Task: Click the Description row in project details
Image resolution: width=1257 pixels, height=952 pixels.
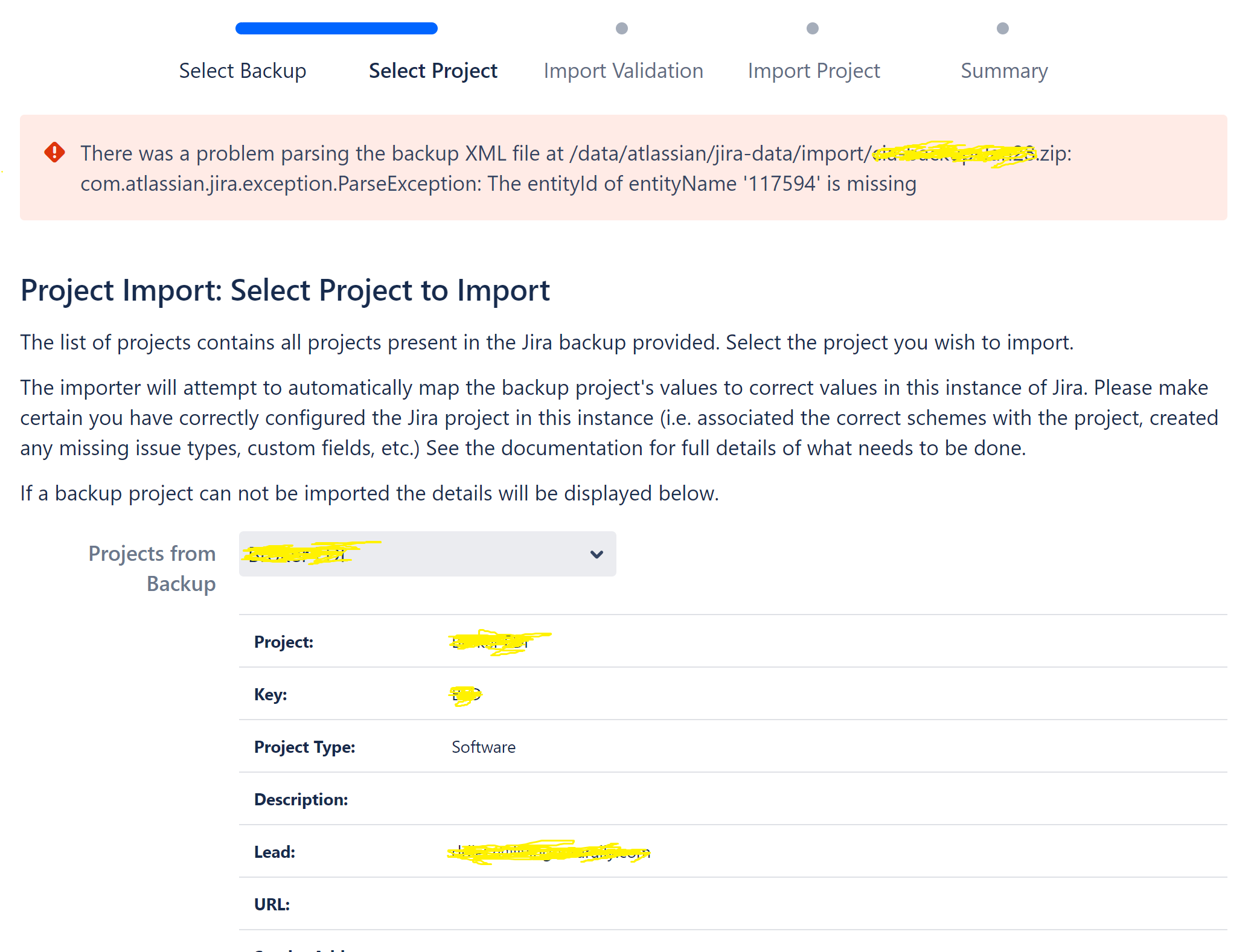Action: (301, 799)
